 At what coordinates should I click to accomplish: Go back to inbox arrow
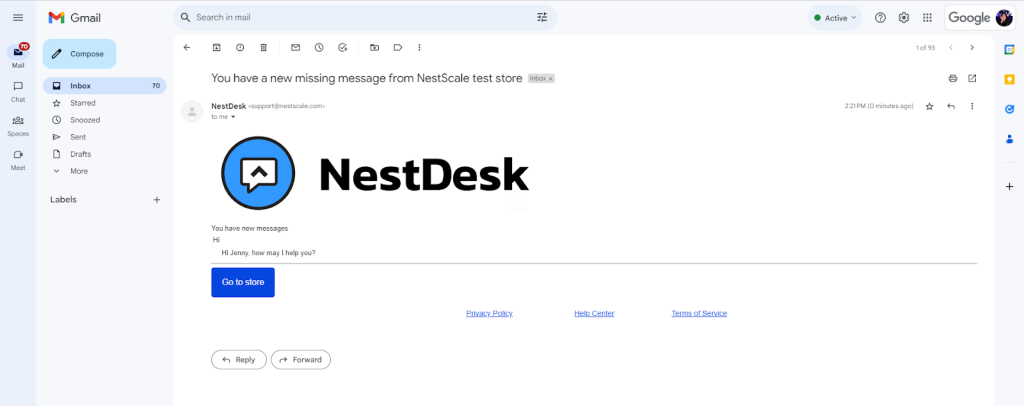[187, 47]
